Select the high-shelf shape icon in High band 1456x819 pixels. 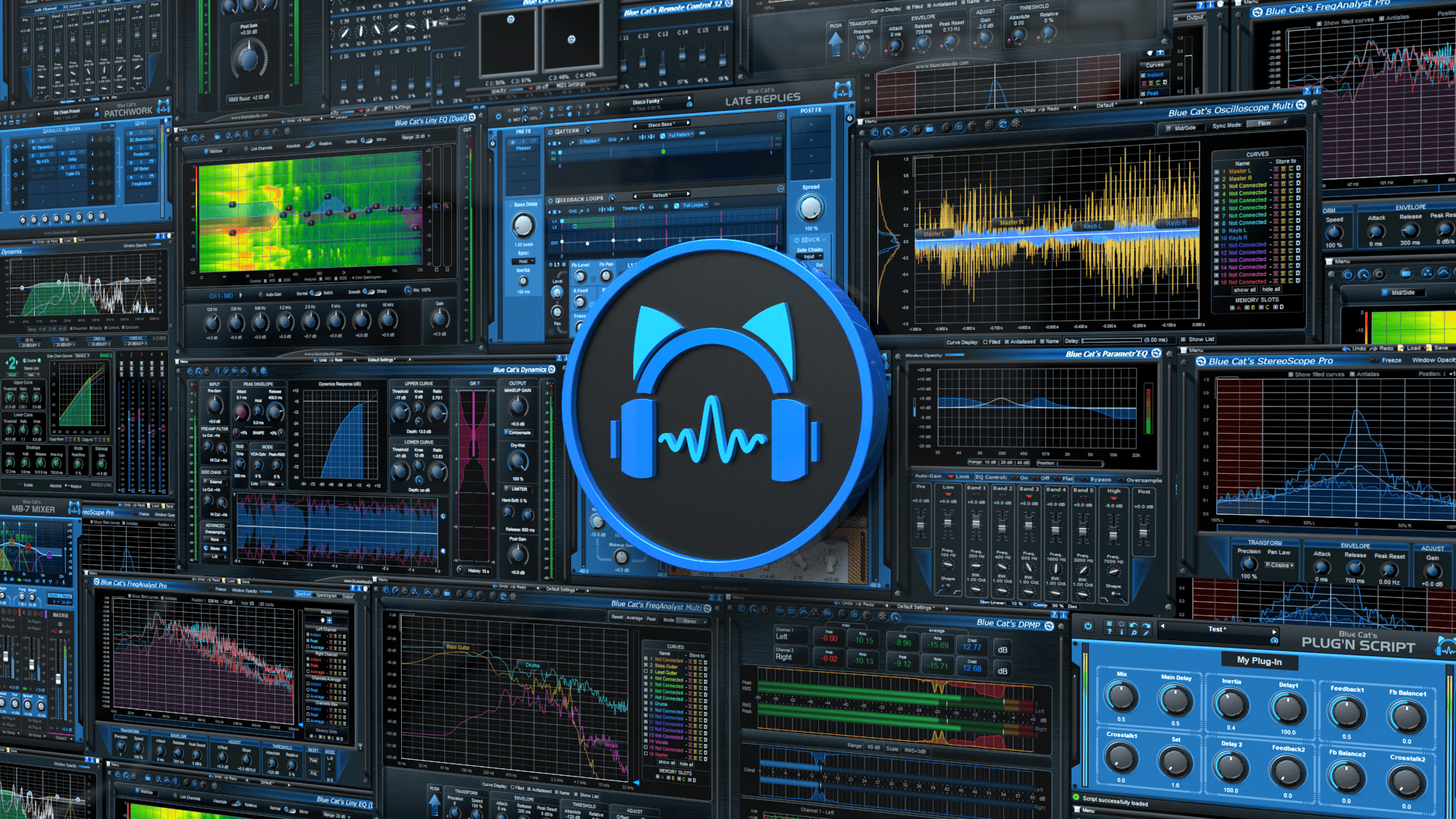pyautogui.click(x=1123, y=600)
